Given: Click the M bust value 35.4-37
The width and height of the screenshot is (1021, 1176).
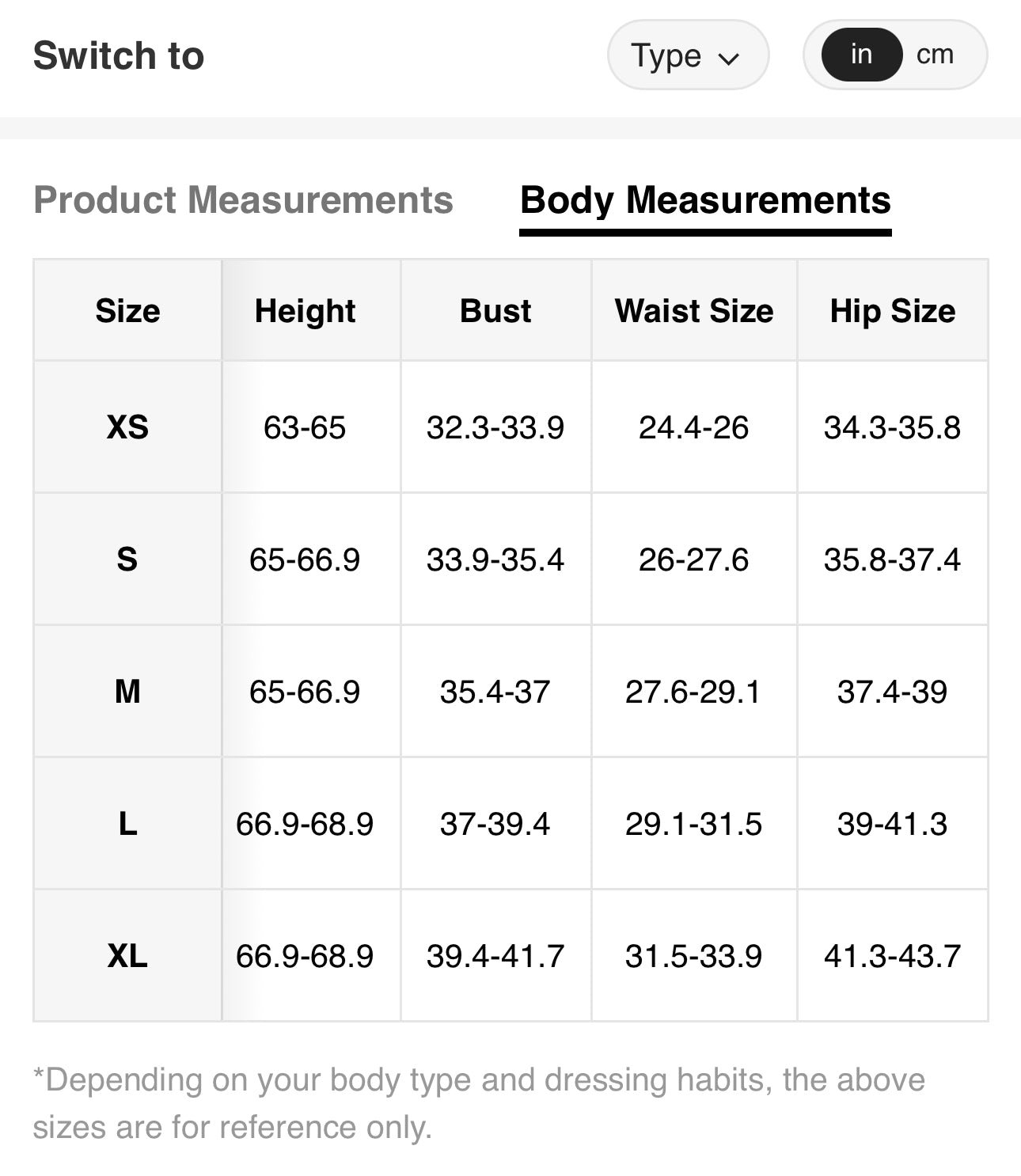Looking at the screenshot, I should point(495,692).
